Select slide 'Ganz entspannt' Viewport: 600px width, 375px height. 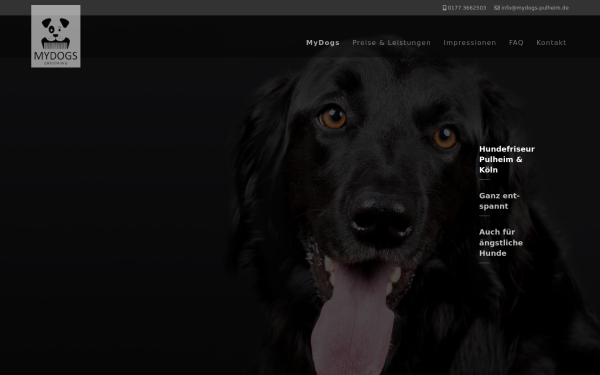pos(499,201)
